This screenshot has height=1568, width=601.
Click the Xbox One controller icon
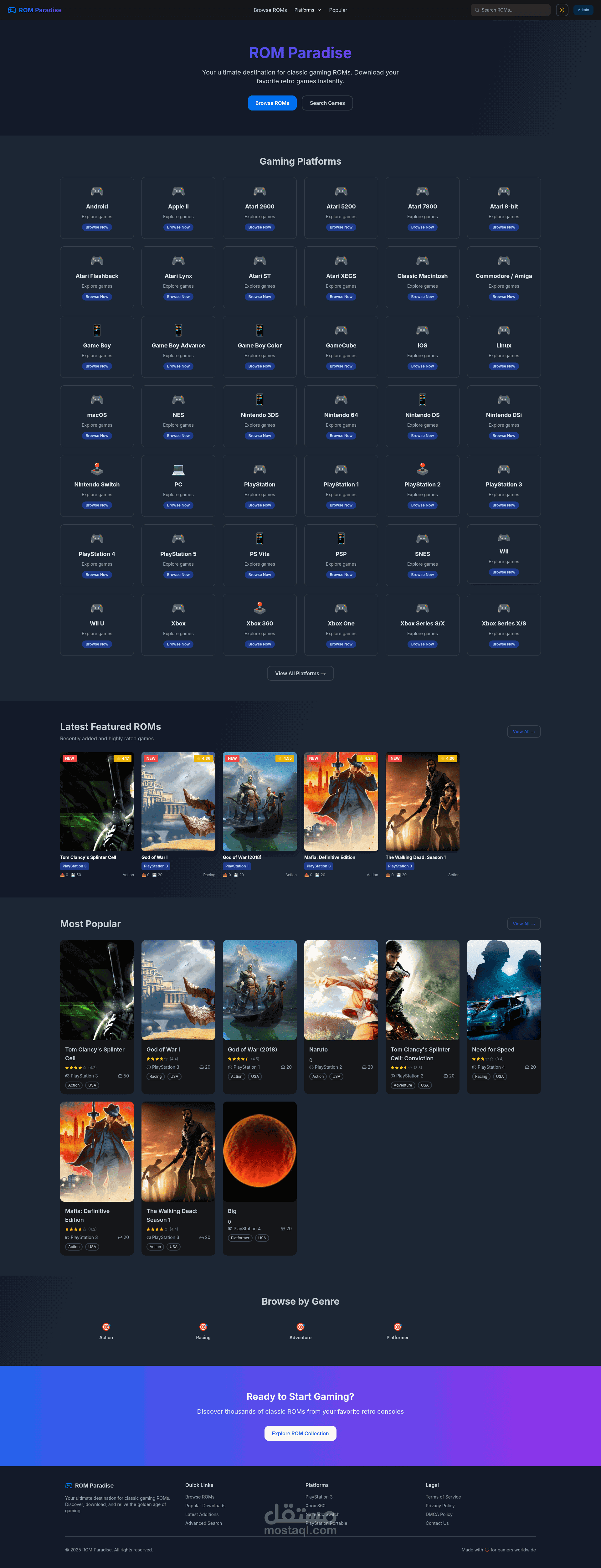pyautogui.click(x=341, y=608)
